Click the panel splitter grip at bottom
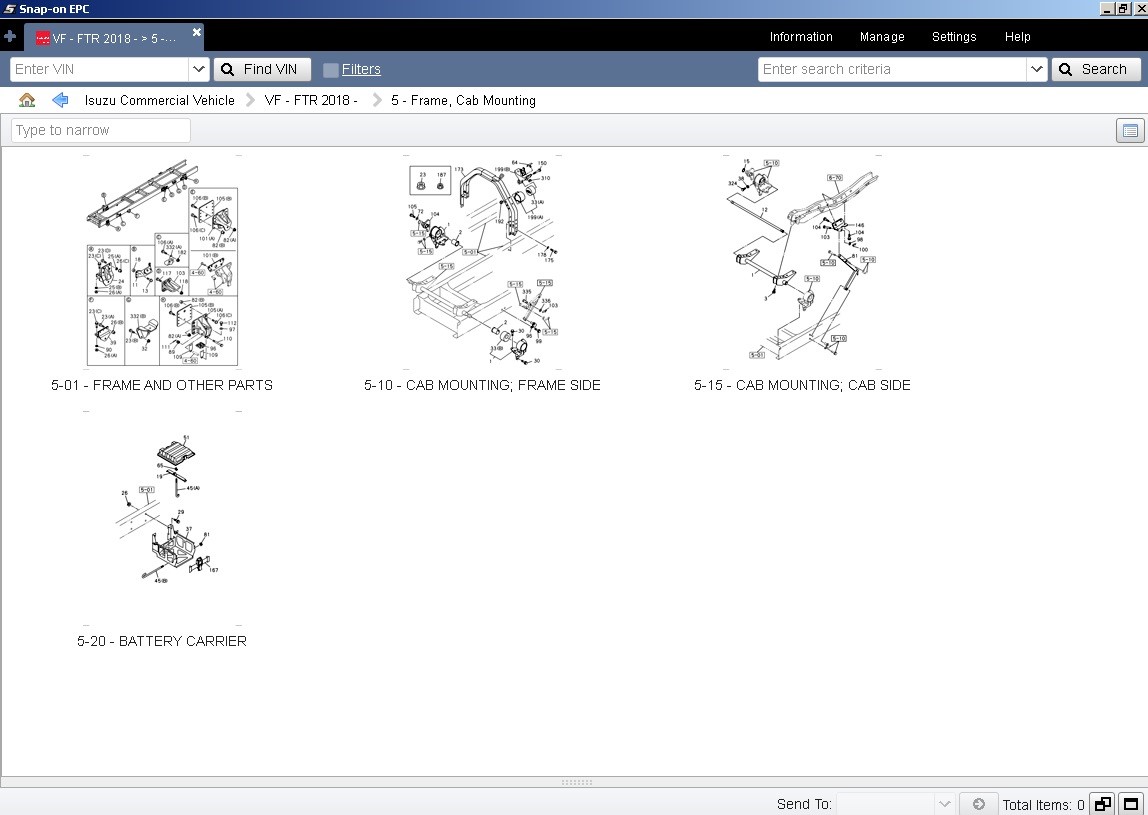 [576, 782]
